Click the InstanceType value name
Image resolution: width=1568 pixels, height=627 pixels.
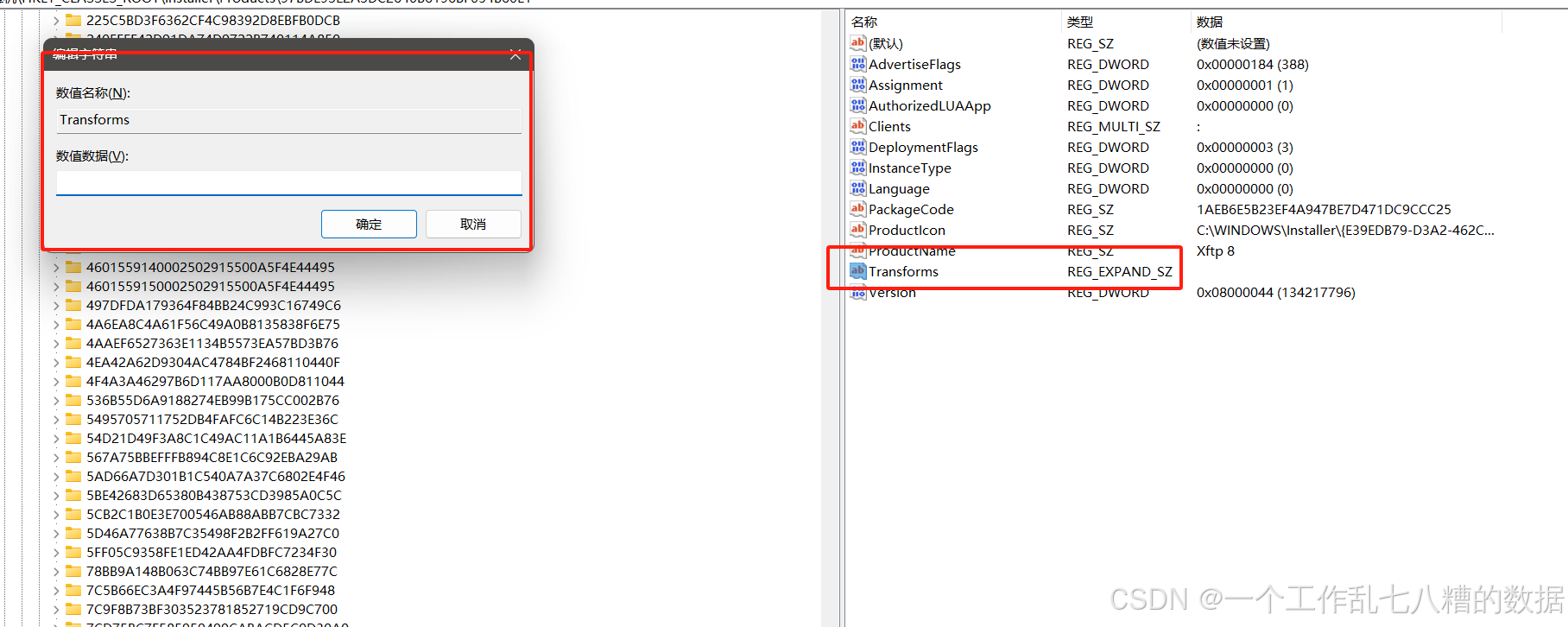[x=910, y=168]
